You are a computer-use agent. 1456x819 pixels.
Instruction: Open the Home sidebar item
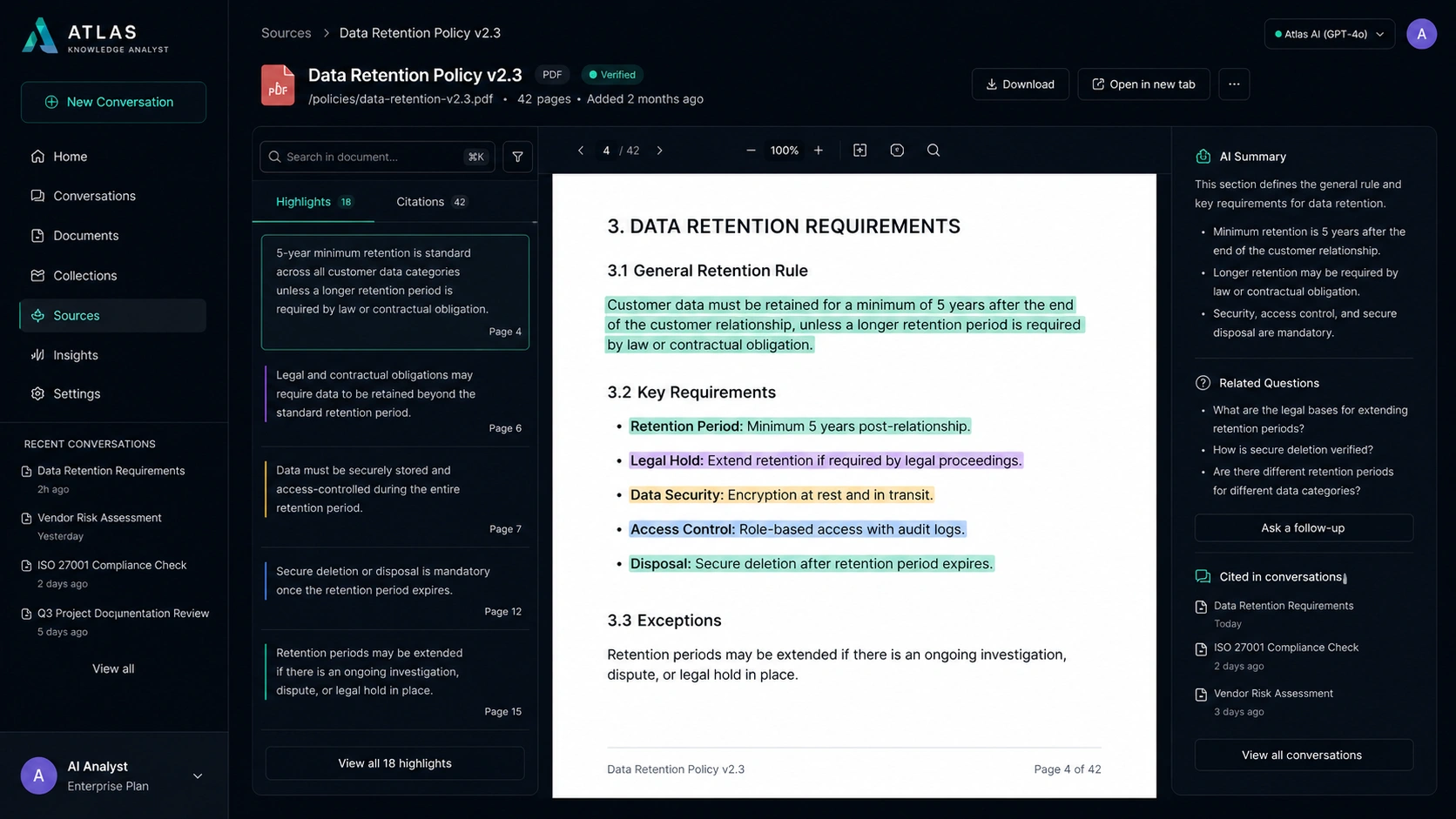click(112, 157)
